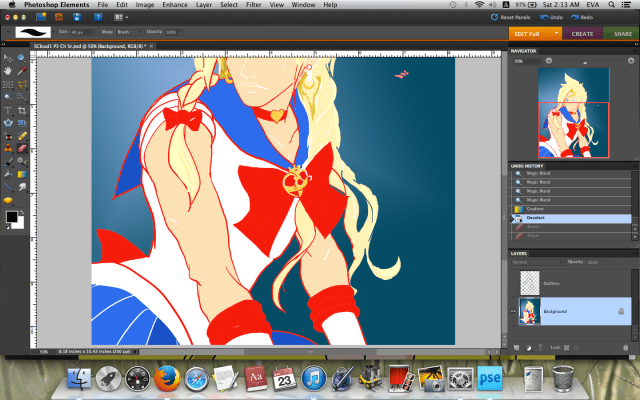Click the foreground color swatch
This screenshot has width=640, height=400.
11,215
